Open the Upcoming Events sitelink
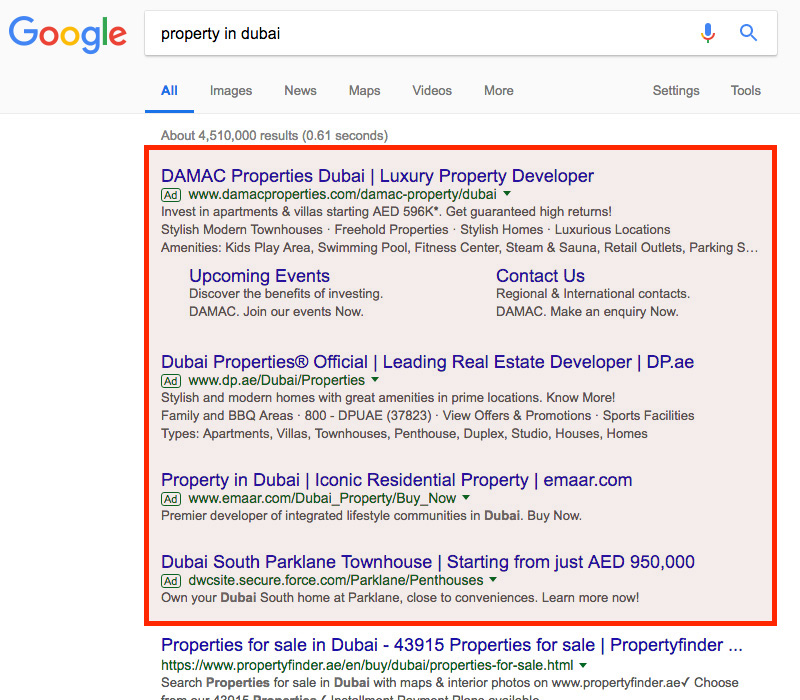Image resolution: width=800 pixels, height=700 pixels. 259,276
